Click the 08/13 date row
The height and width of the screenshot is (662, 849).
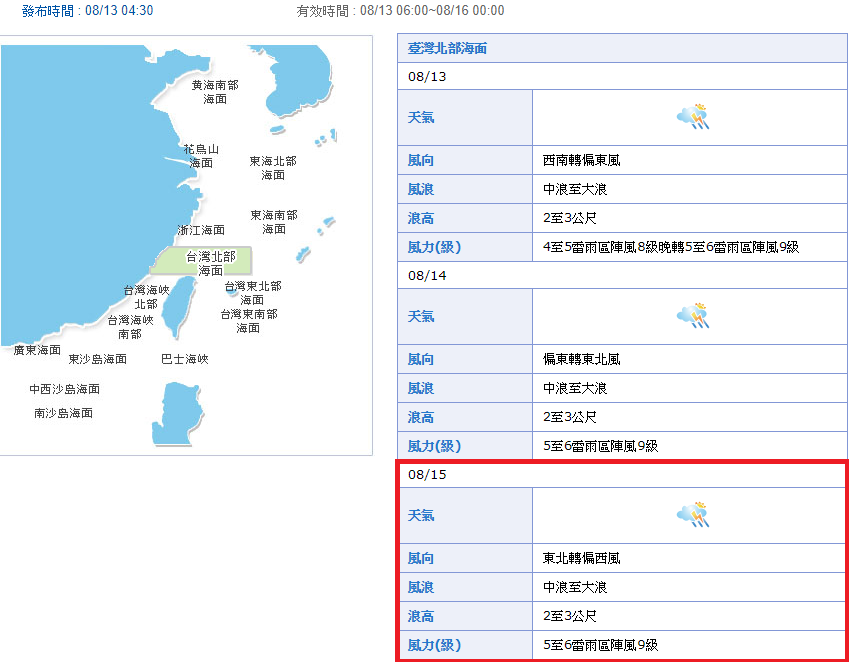coord(622,76)
